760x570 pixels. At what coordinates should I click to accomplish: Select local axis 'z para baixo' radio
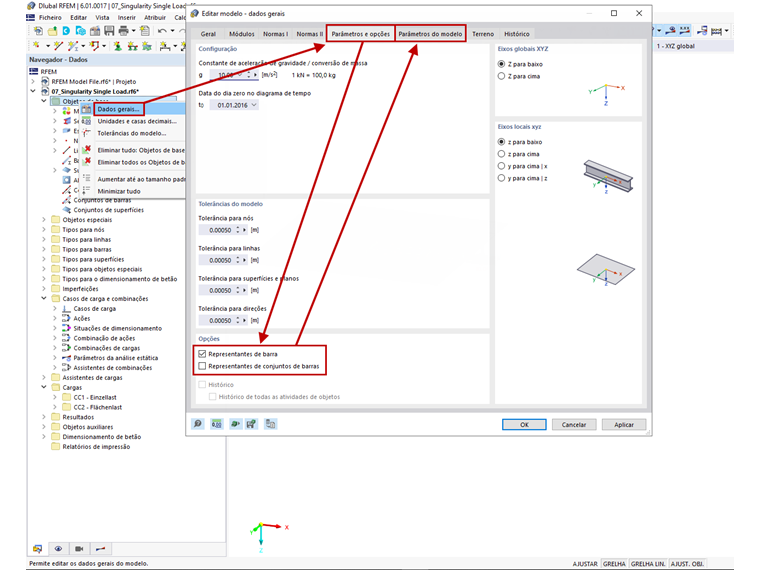point(501,142)
